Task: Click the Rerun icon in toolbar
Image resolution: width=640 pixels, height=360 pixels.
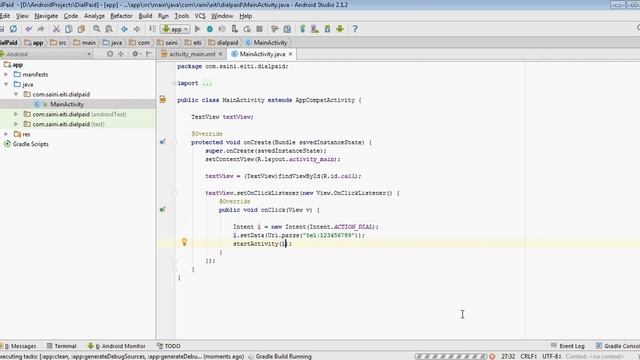Action: pos(247,29)
